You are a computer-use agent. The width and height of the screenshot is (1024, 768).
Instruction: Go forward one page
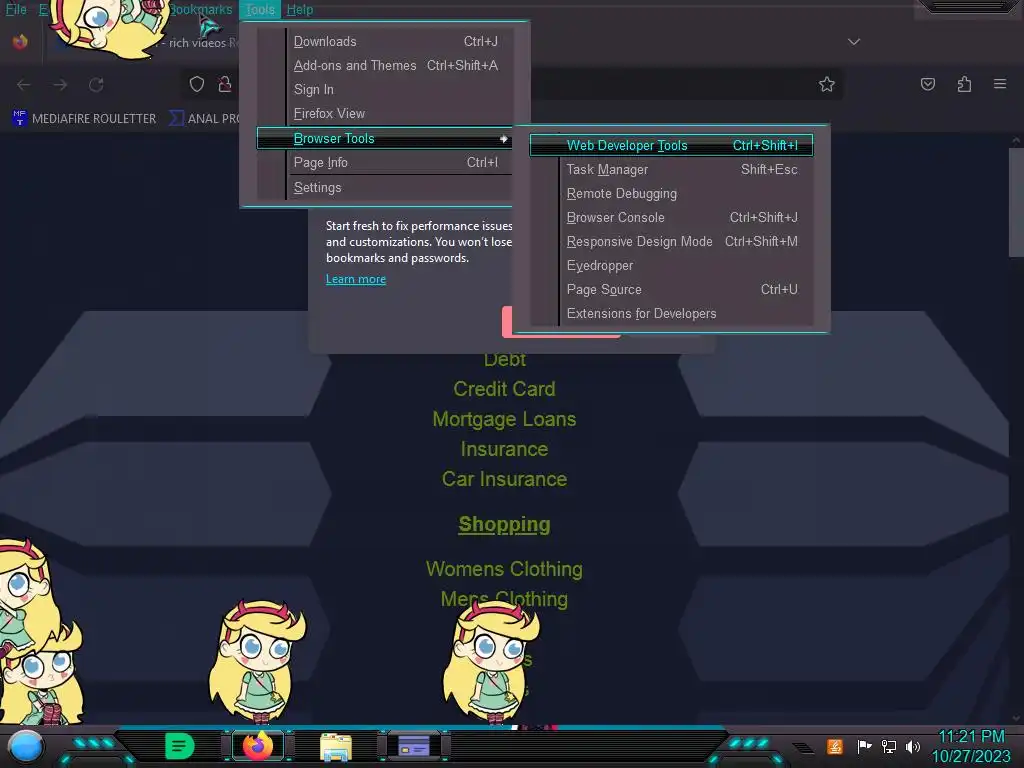click(60, 85)
